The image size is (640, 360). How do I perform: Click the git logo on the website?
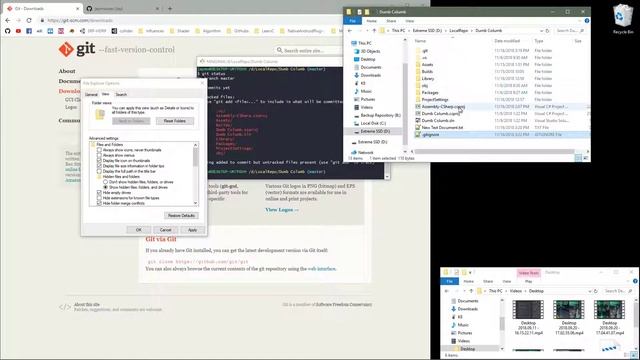pos(77,49)
